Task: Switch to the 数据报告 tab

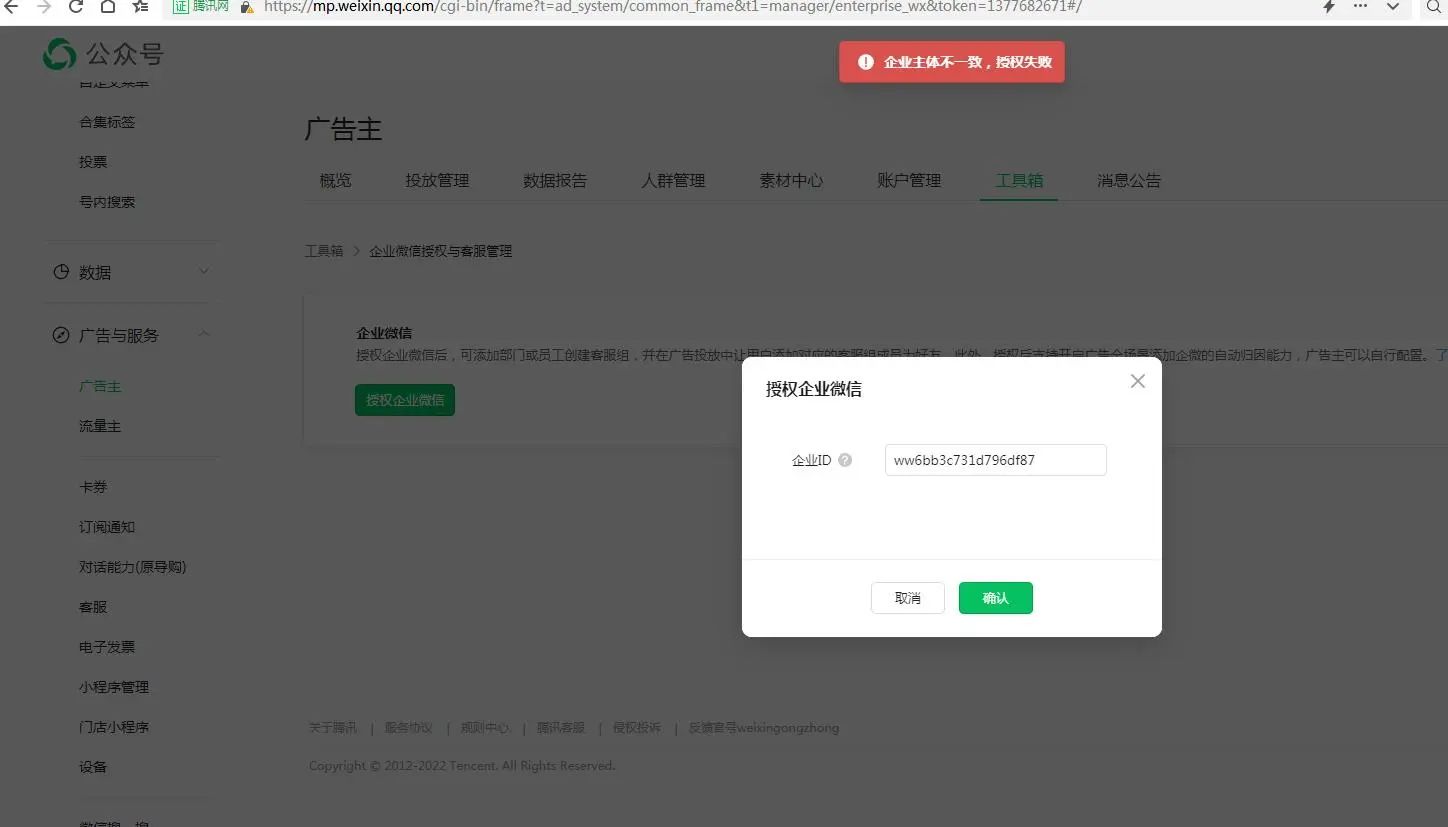Action: [555, 181]
